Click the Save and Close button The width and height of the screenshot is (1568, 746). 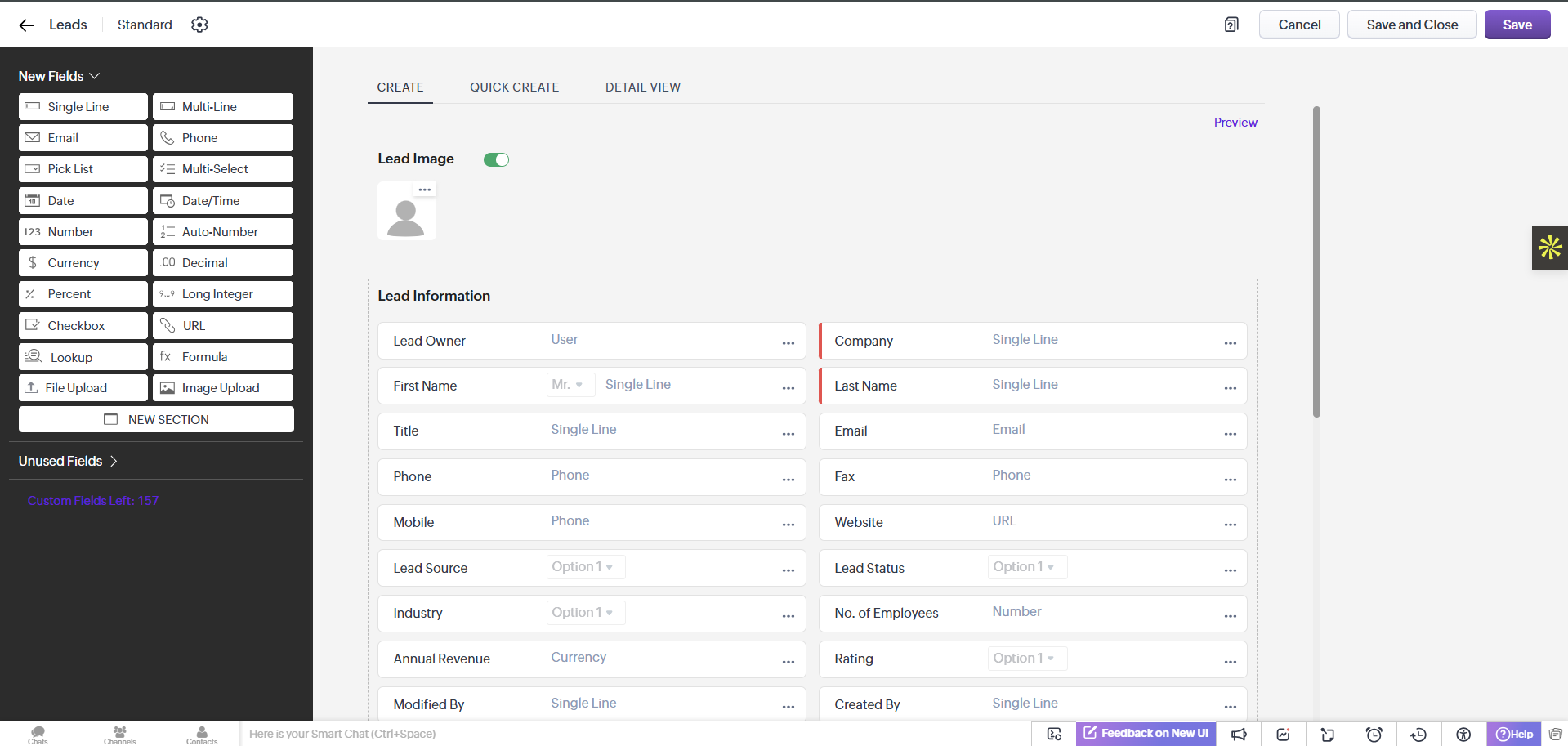click(x=1412, y=25)
